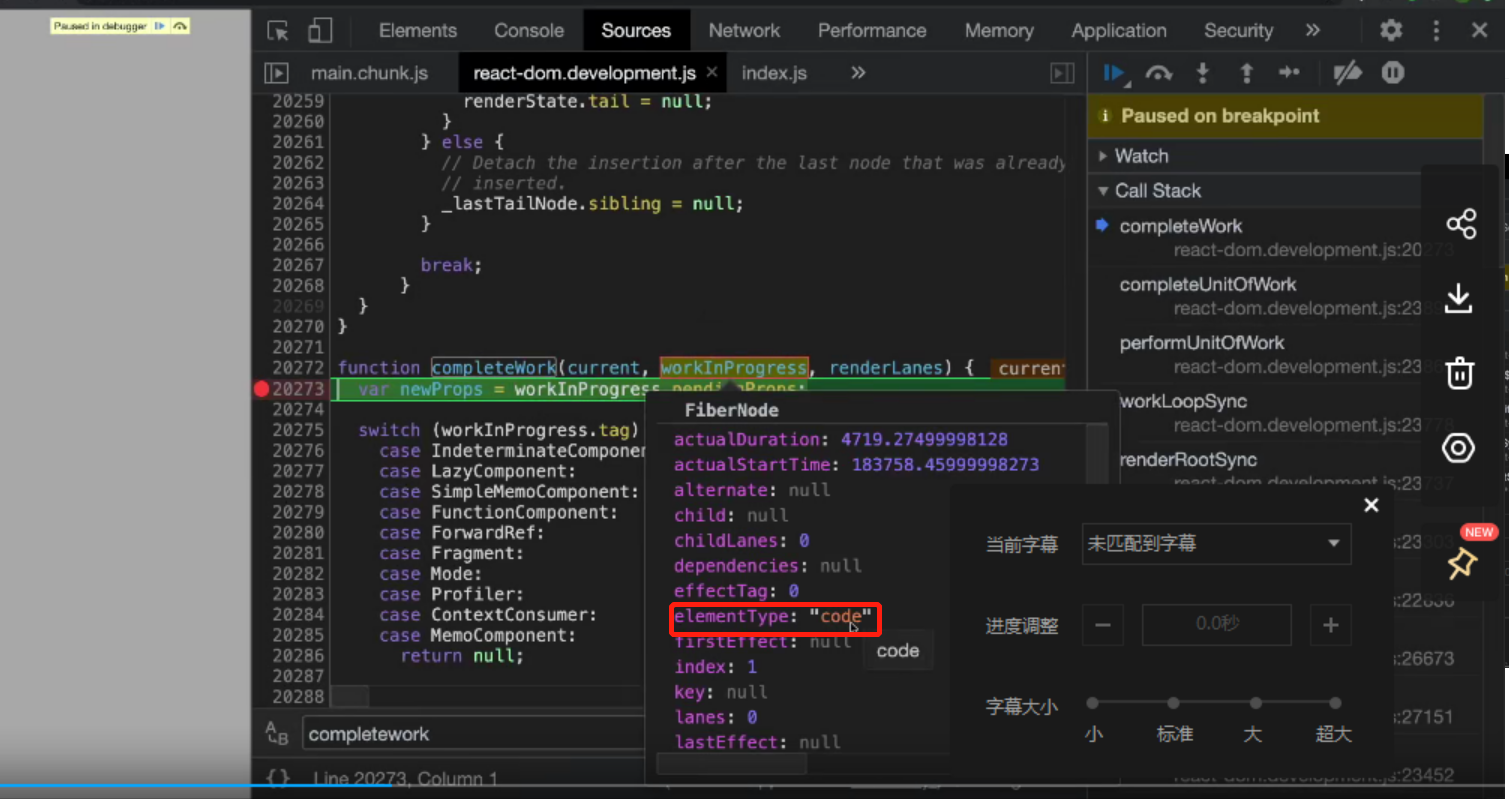
Task: Click the 0.0秒 timing adjustment field
Action: pyautogui.click(x=1216, y=625)
